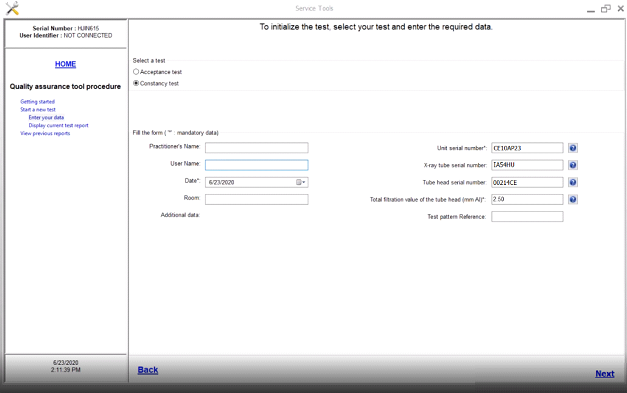Close the Service Tools window
627x393 pixels.
621,8
